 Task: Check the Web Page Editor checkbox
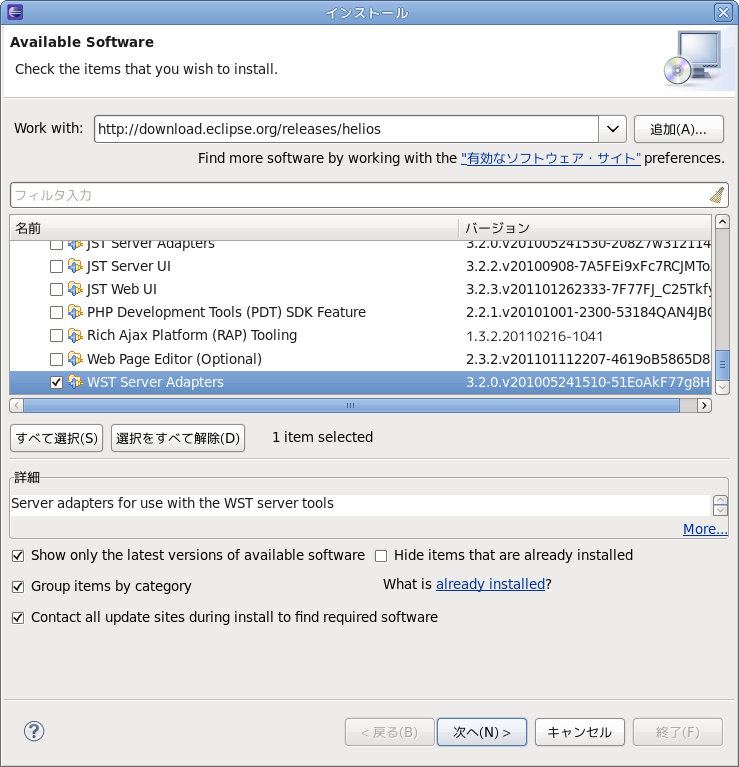click(x=56, y=360)
